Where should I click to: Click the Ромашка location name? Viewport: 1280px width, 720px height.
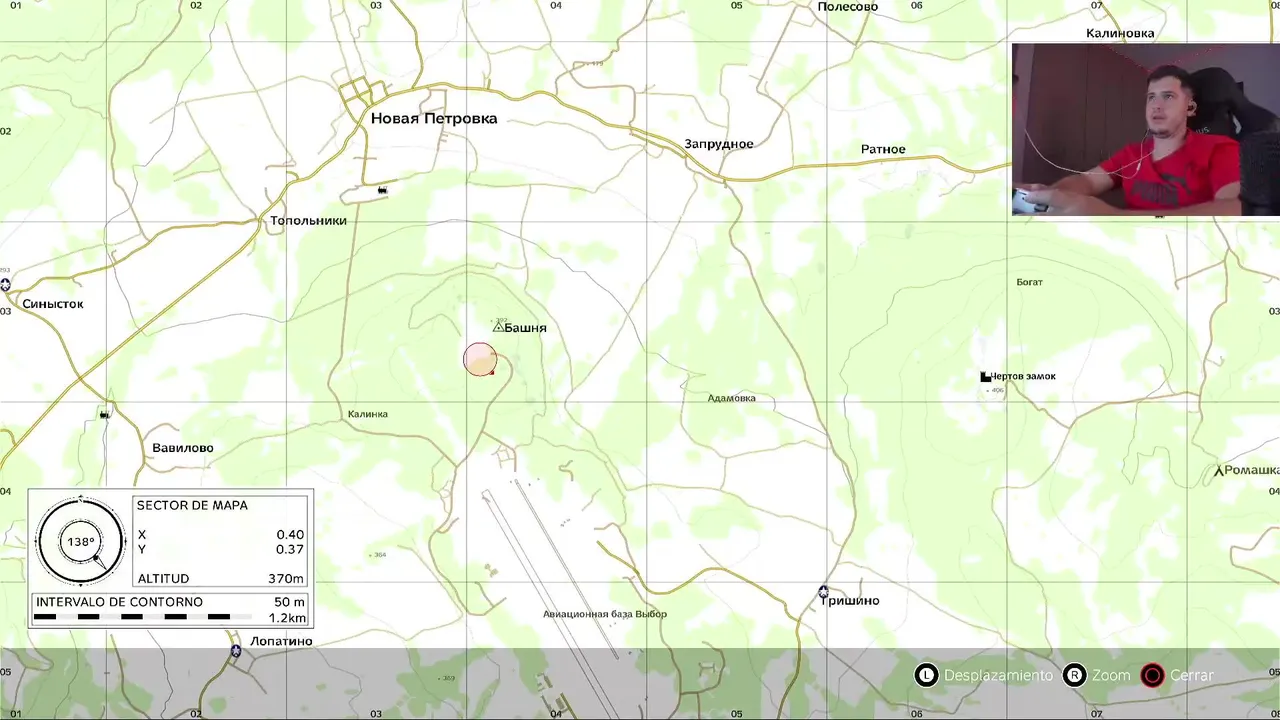tap(1252, 470)
